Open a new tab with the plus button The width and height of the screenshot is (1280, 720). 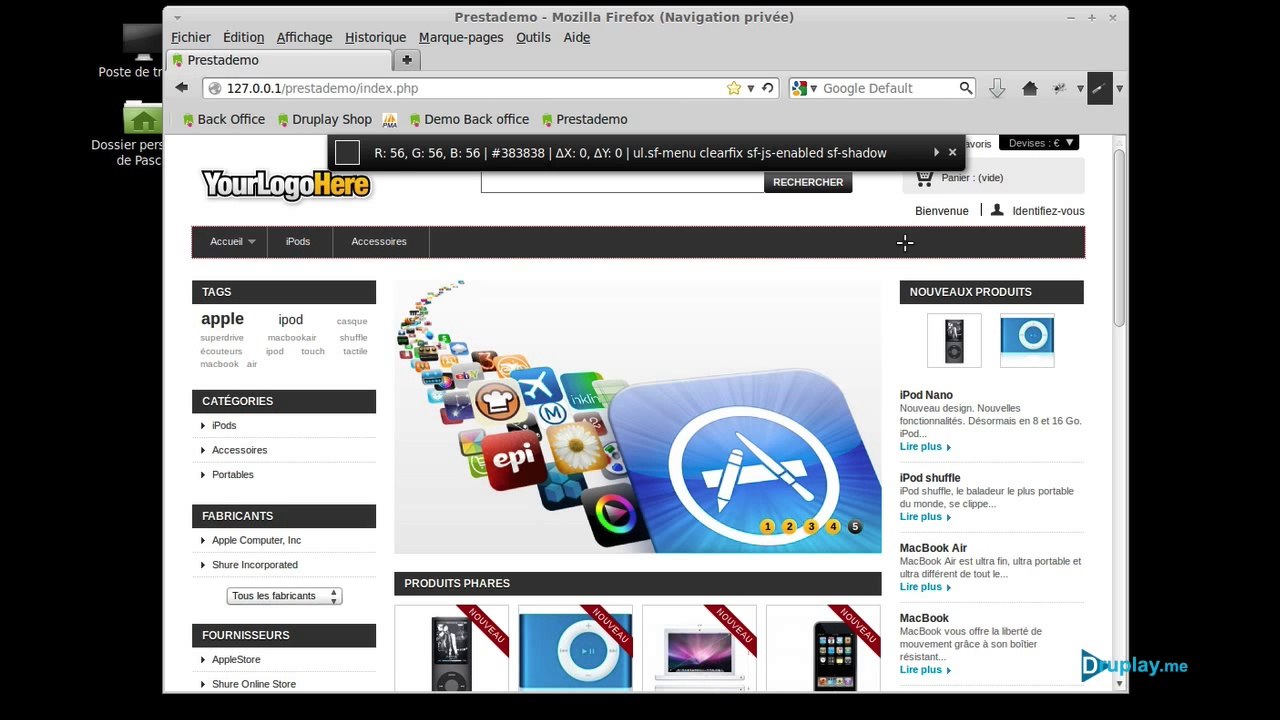(407, 60)
